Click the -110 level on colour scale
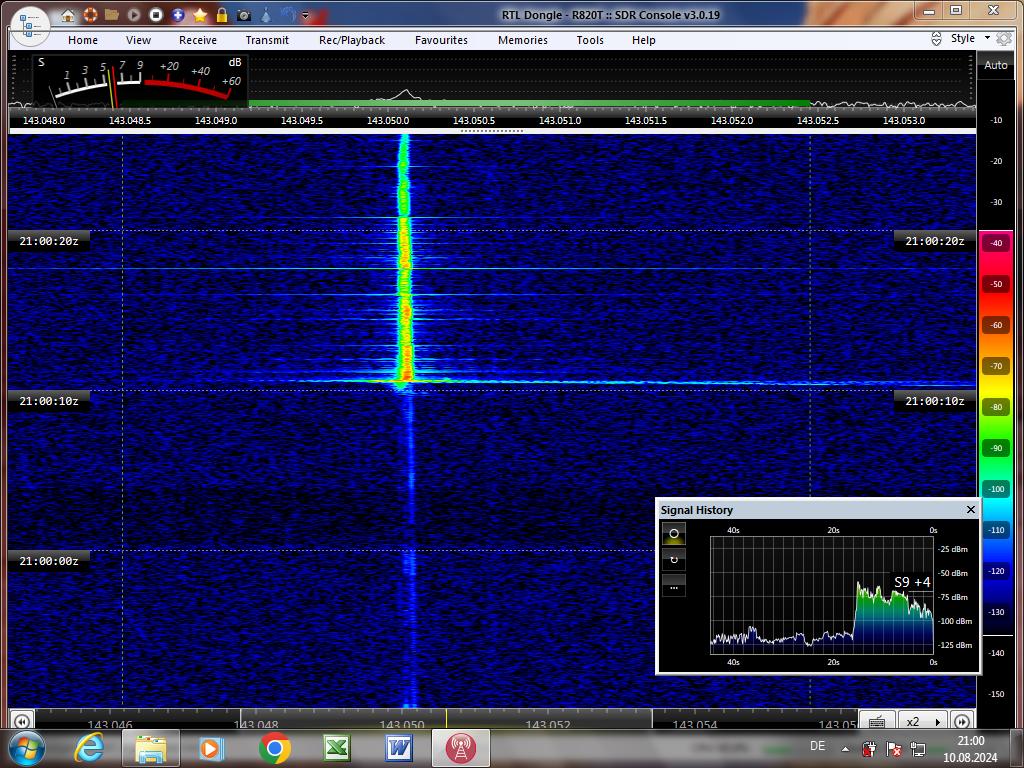The width and height of the screenshot is (1024, 768). (x=996, y=530)
